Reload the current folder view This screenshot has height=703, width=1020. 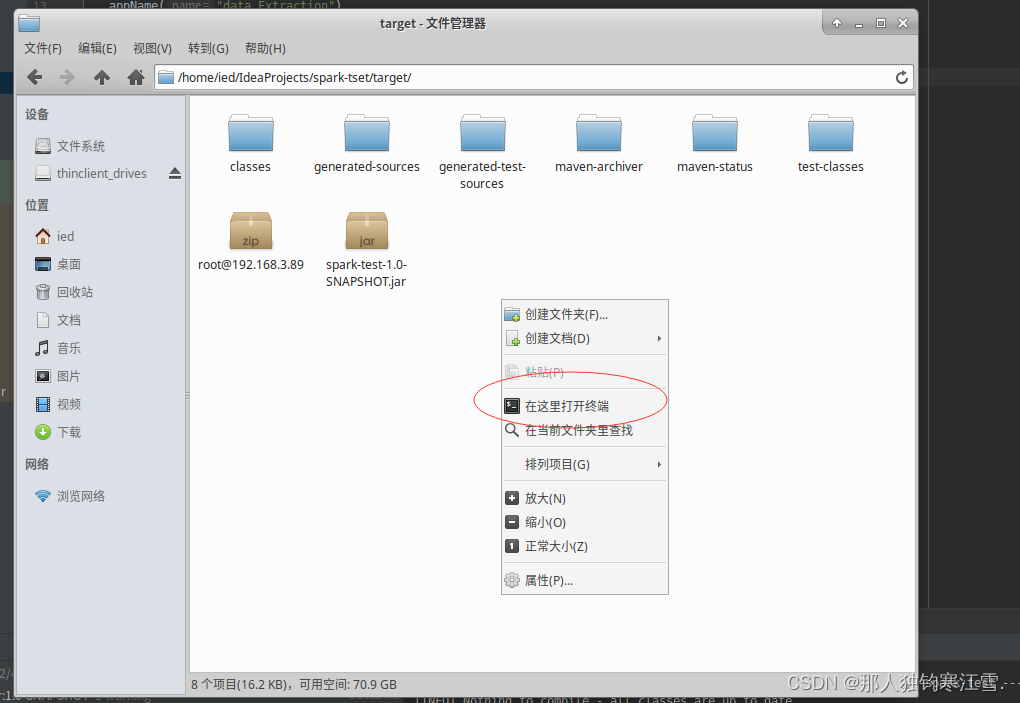point(902,77)
